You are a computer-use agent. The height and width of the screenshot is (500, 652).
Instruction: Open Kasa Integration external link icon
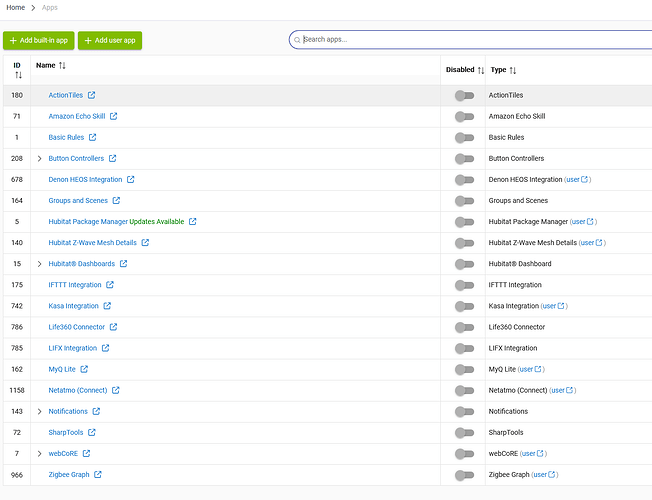[x=107, y=306]
